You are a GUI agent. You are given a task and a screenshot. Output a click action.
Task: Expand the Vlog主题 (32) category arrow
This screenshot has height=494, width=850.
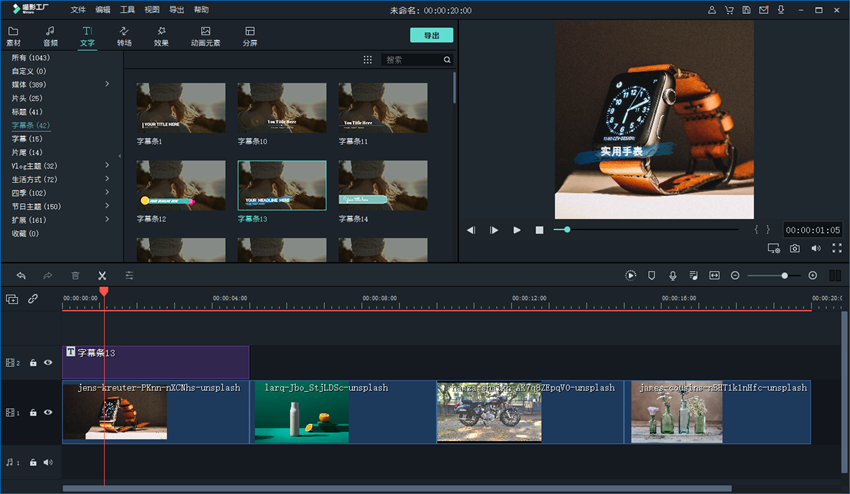pyautogui.click(x=107, y=165)
